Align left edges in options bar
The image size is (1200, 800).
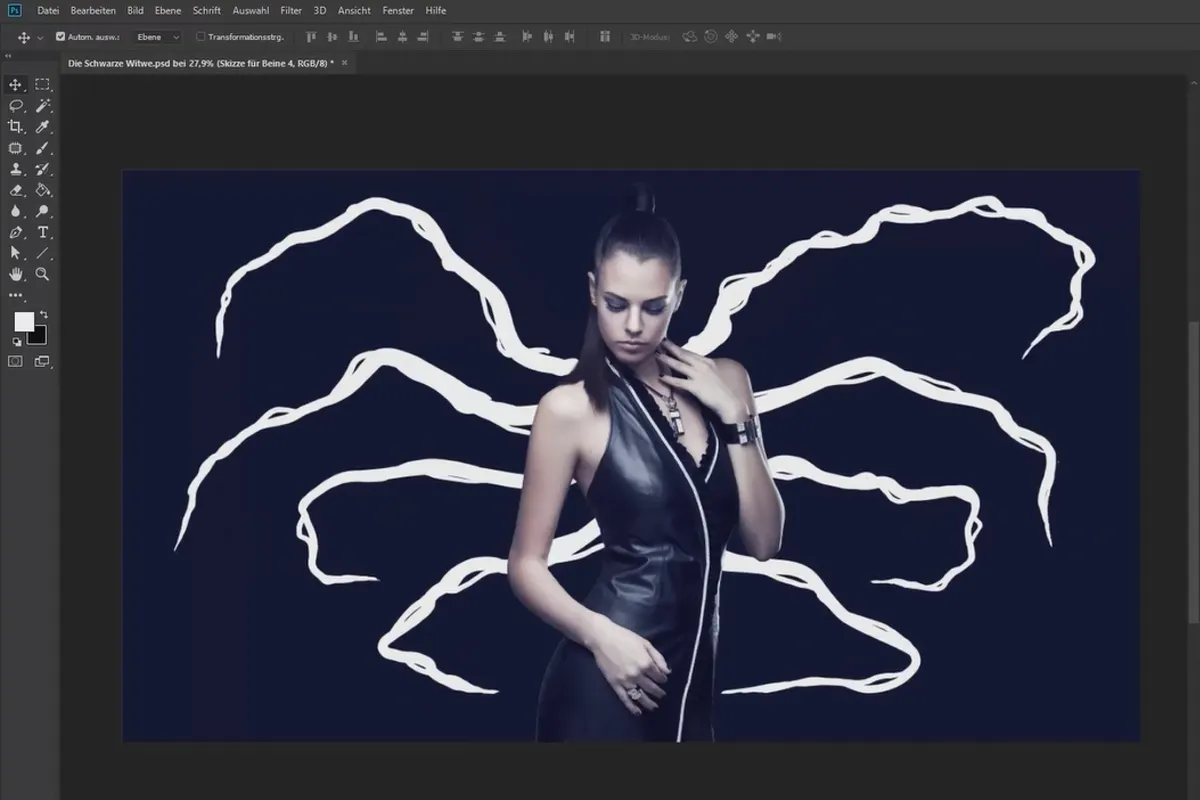pyautogui.click(x=382, y=37)
